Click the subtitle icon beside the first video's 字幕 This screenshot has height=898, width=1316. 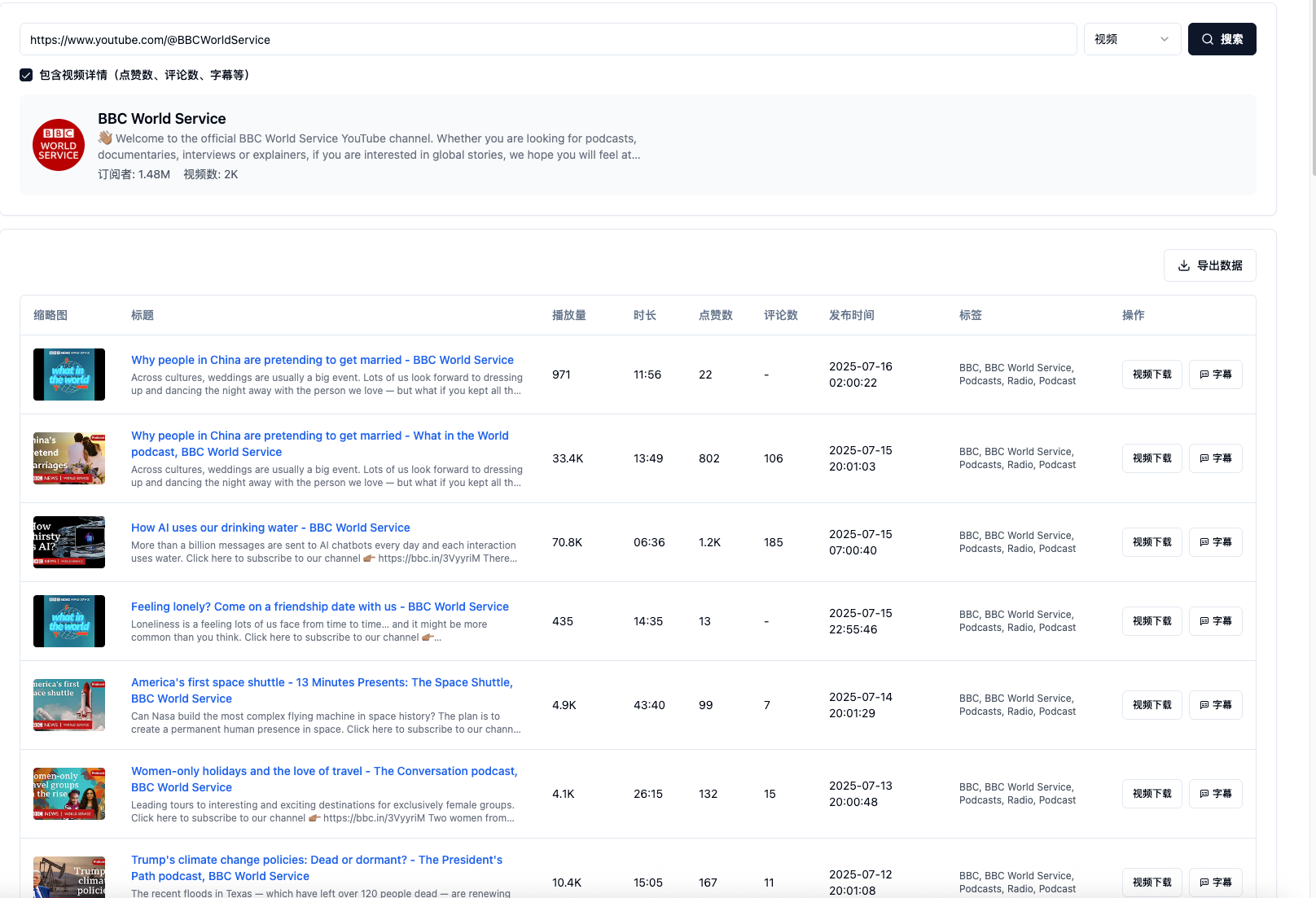1204,375
